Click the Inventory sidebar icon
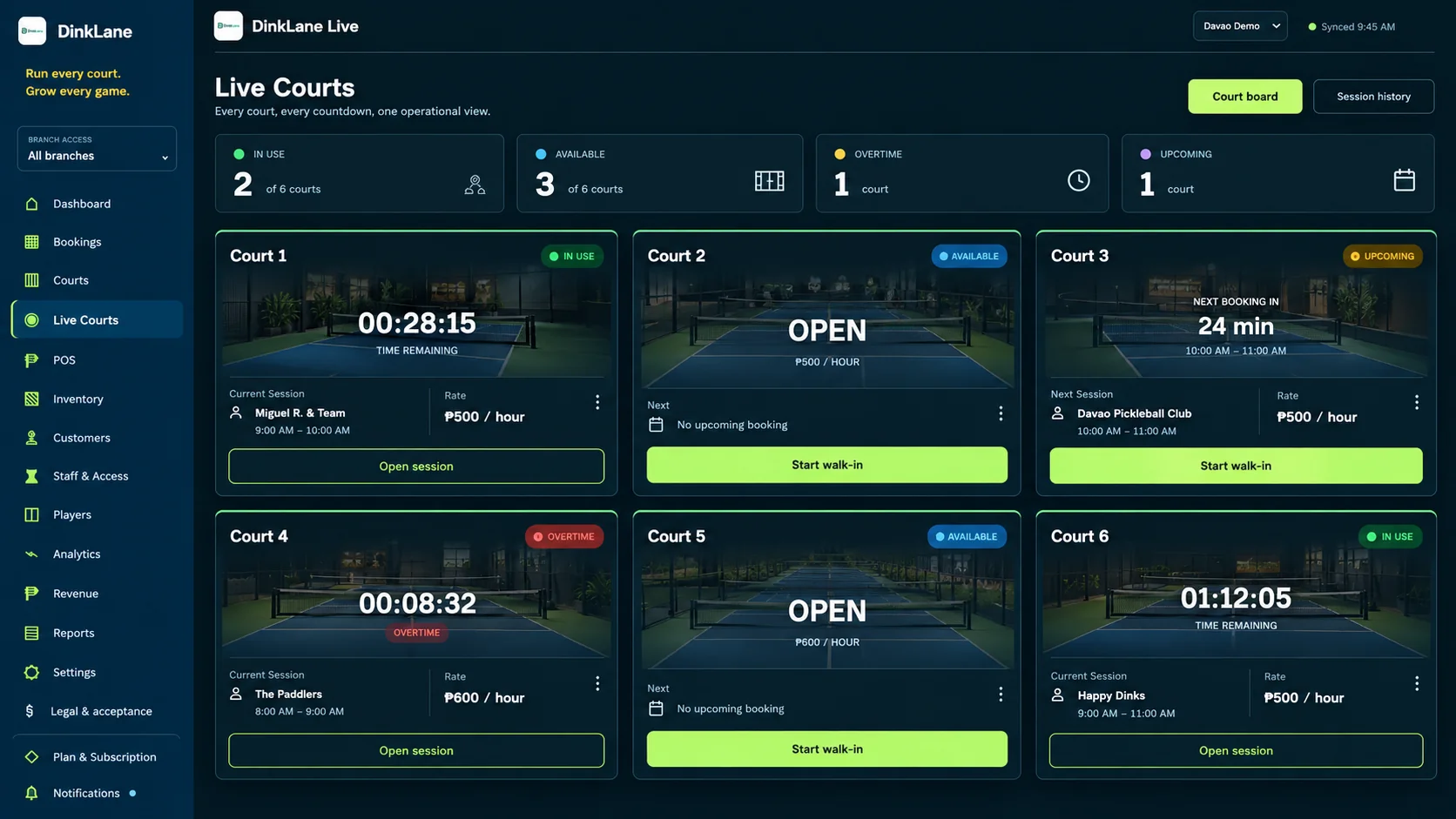 [31, 399]
